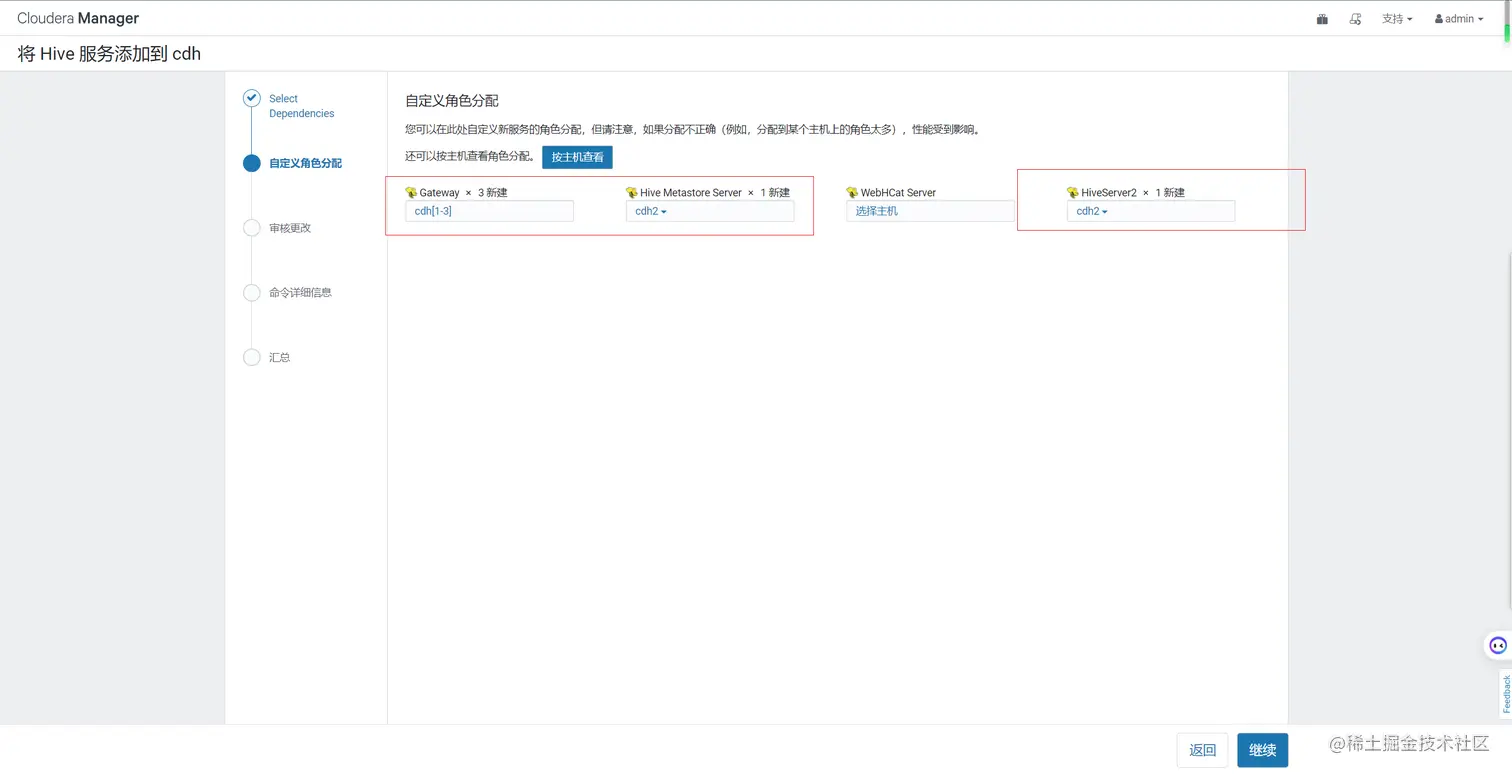The width and height of the screenshot is (1512, 776).
Task: Click the HiveServer2 hive icon
Action: pos(1073,192)
